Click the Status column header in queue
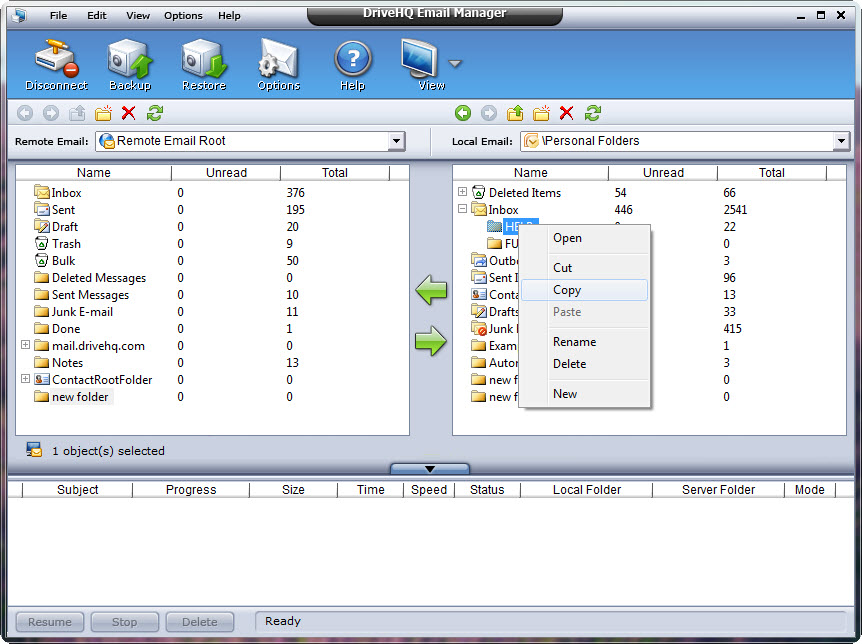 point(487,489)
